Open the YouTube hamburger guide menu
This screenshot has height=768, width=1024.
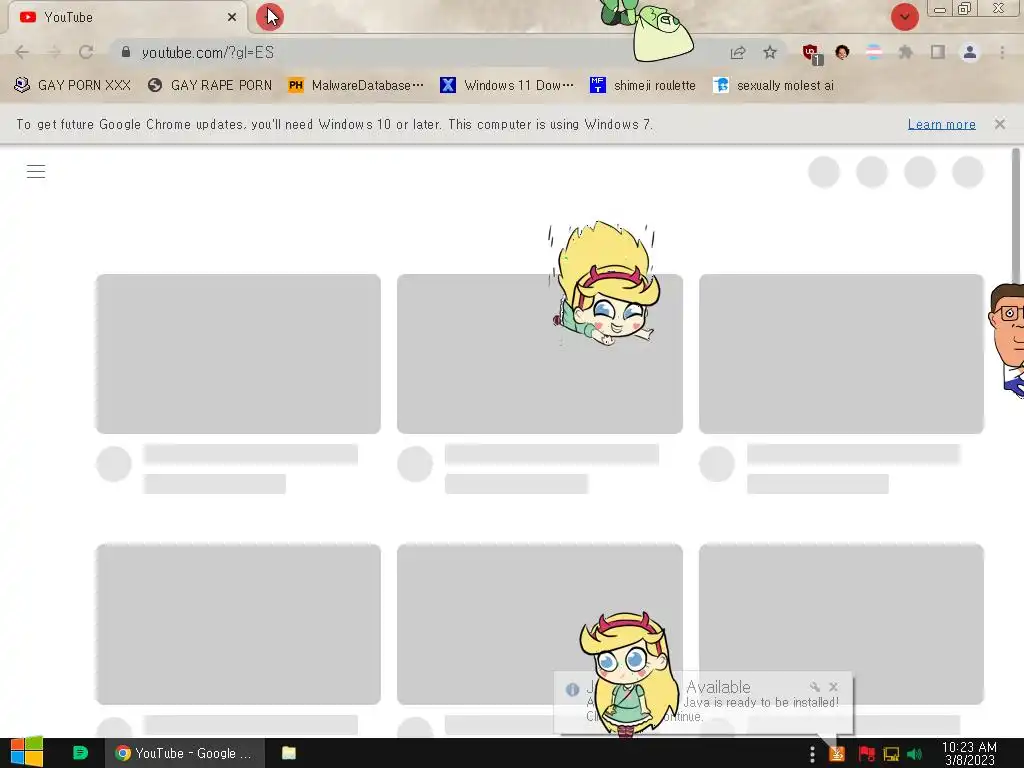point(36,172)
